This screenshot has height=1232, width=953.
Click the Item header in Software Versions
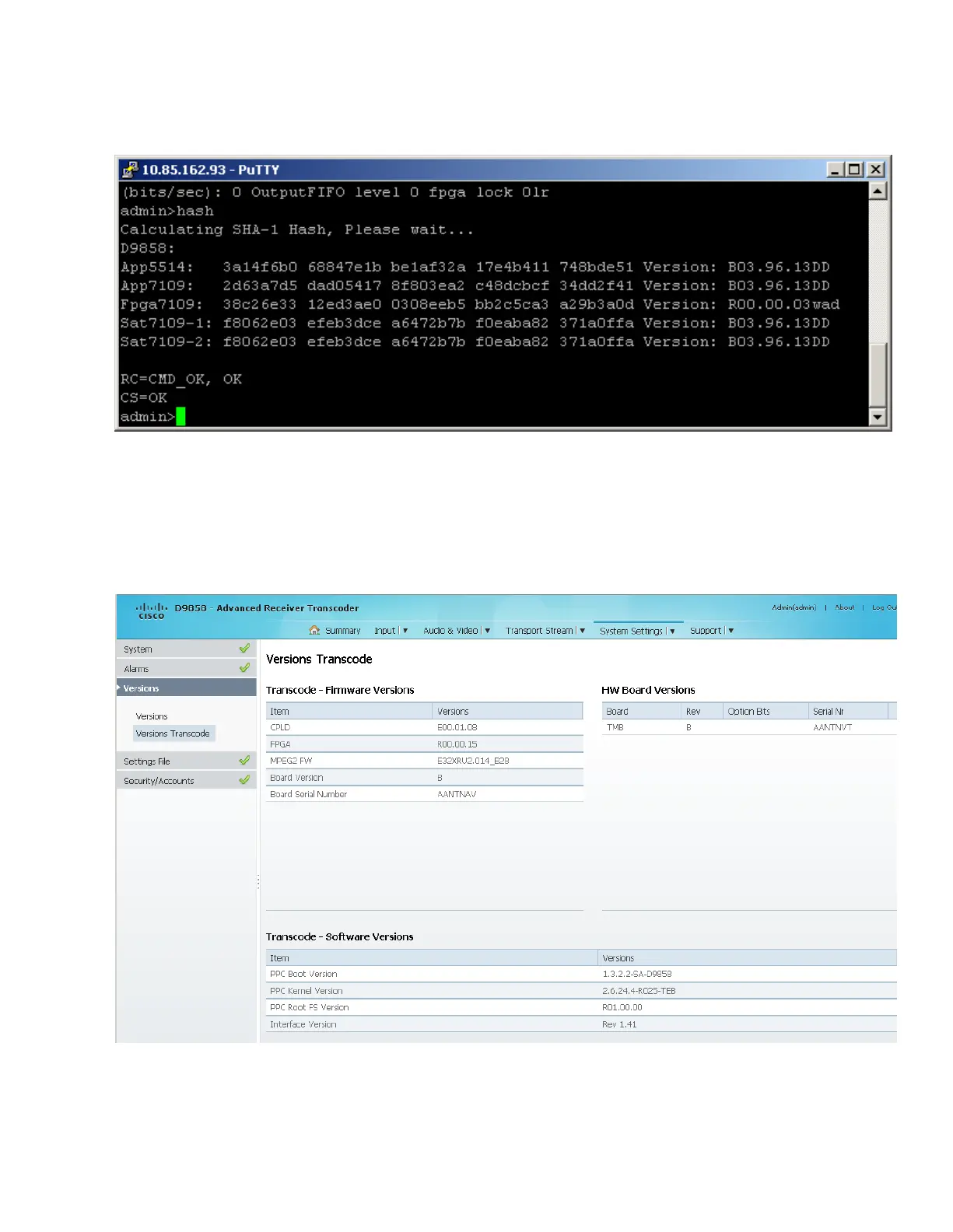[432, 957]
